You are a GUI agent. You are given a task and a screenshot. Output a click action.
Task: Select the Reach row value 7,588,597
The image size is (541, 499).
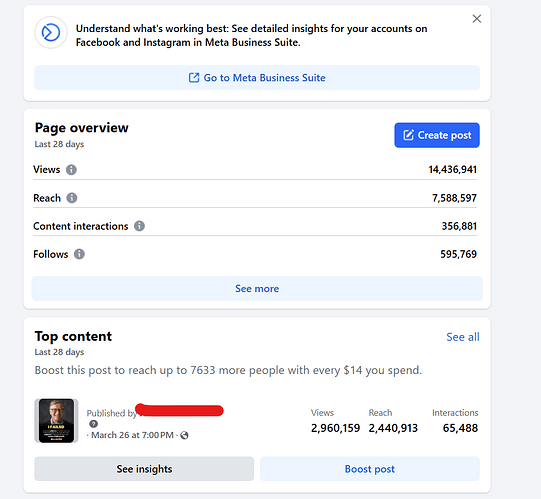coord(454,198)
